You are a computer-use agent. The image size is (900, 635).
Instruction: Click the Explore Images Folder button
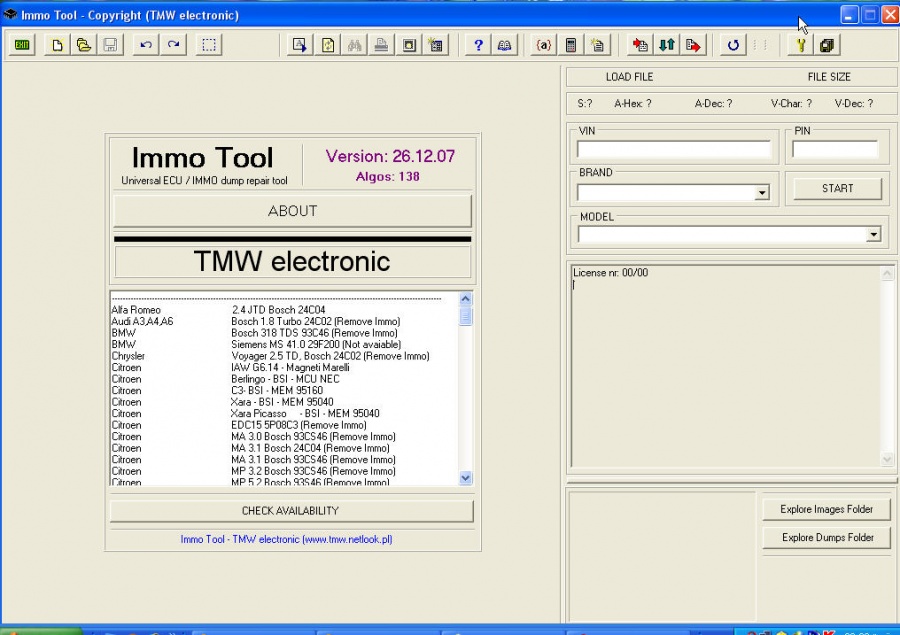pyautogui.click(x=827, y=509)
